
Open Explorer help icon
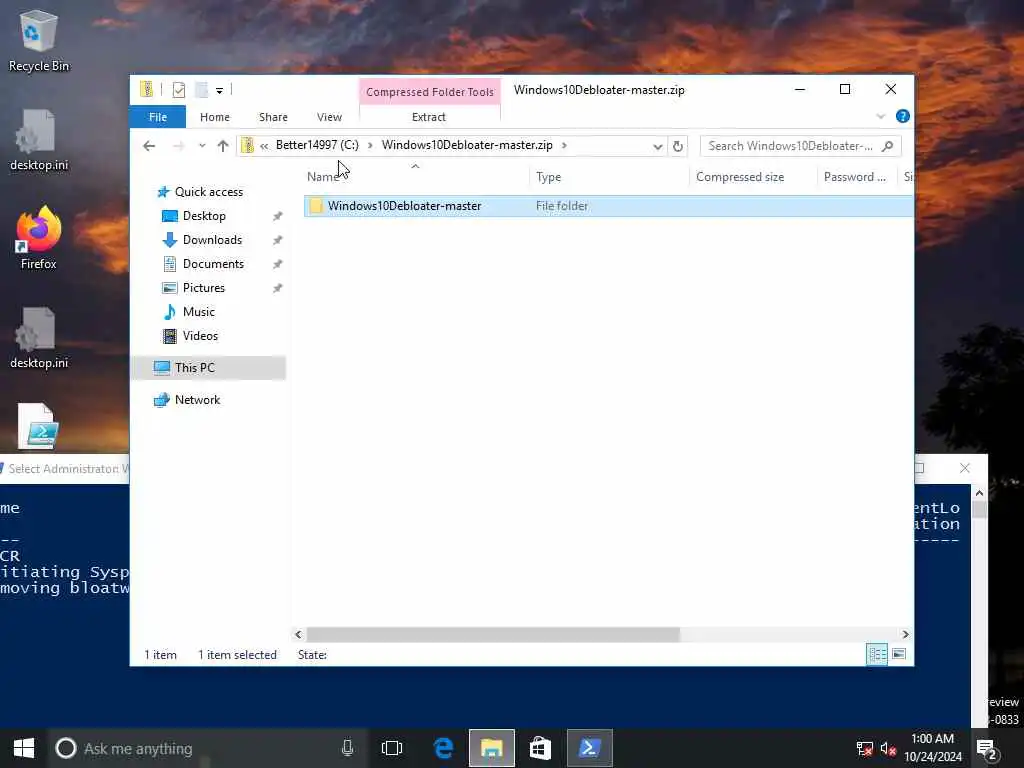903,116
